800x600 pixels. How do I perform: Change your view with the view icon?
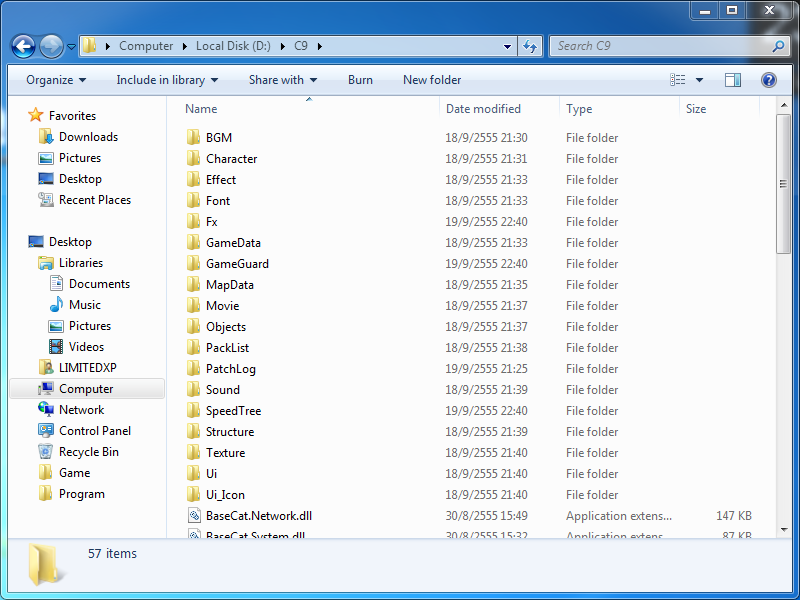point(678,80)
